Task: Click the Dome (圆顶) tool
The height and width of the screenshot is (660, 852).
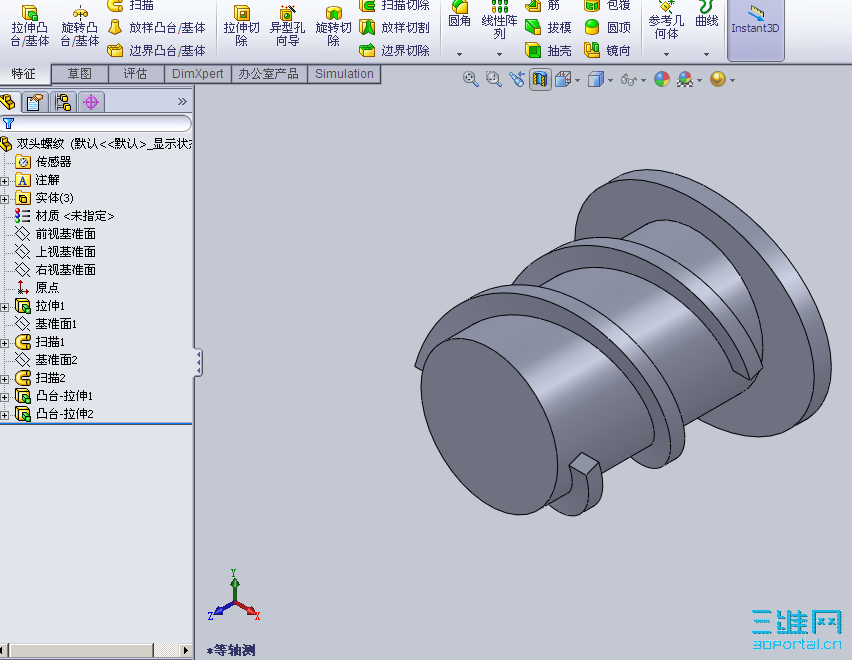Action: pyautogui.click(x=607, y=27)
